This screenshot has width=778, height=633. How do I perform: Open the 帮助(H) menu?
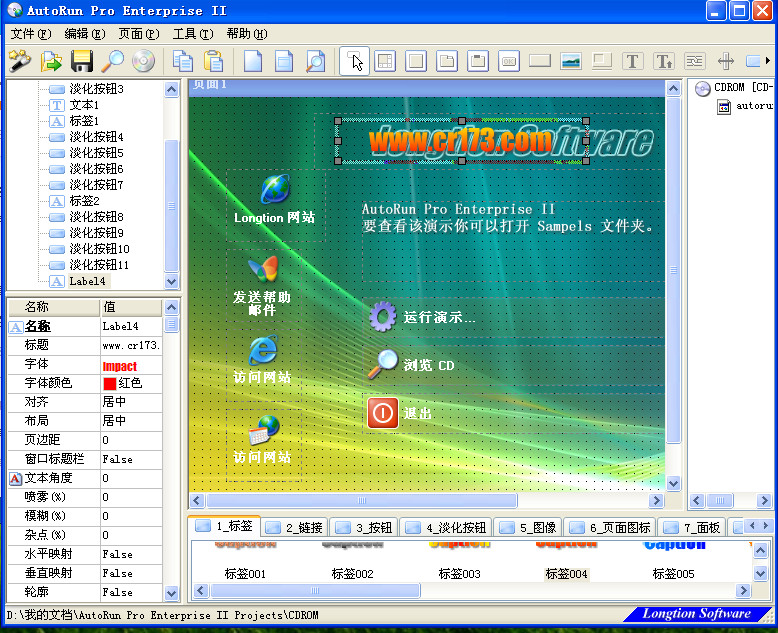[x=247, y=34]
